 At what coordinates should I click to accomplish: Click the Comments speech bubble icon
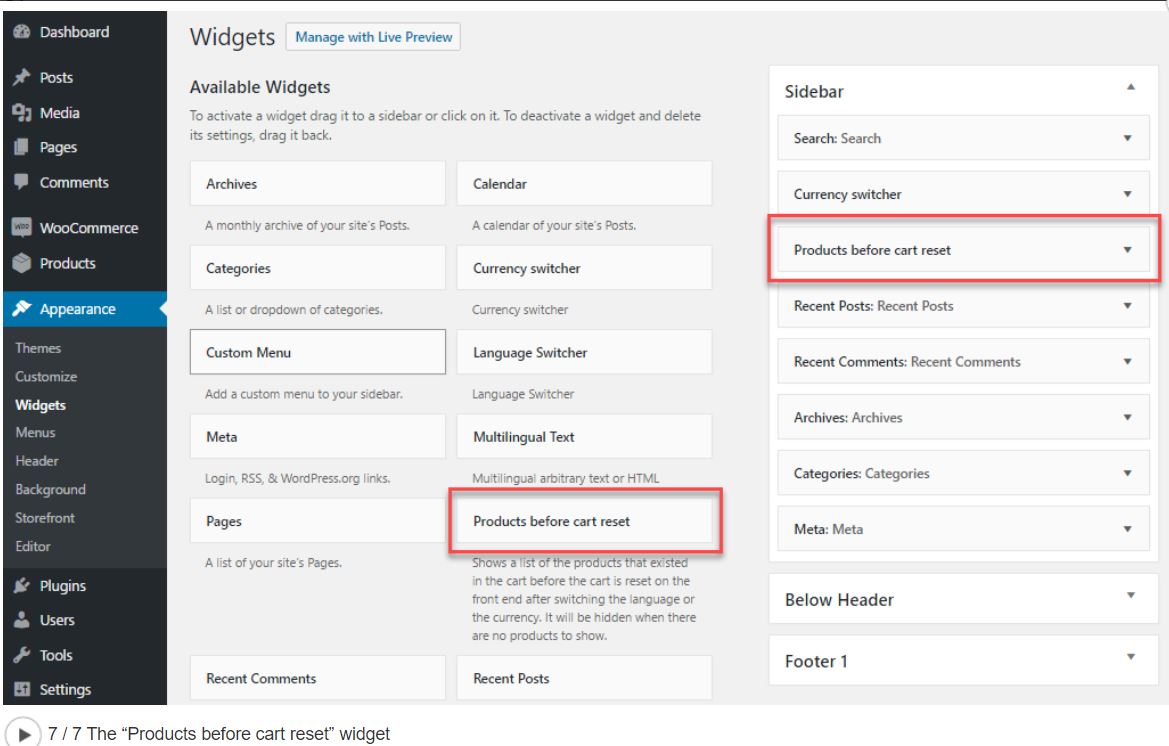[22, 182]
